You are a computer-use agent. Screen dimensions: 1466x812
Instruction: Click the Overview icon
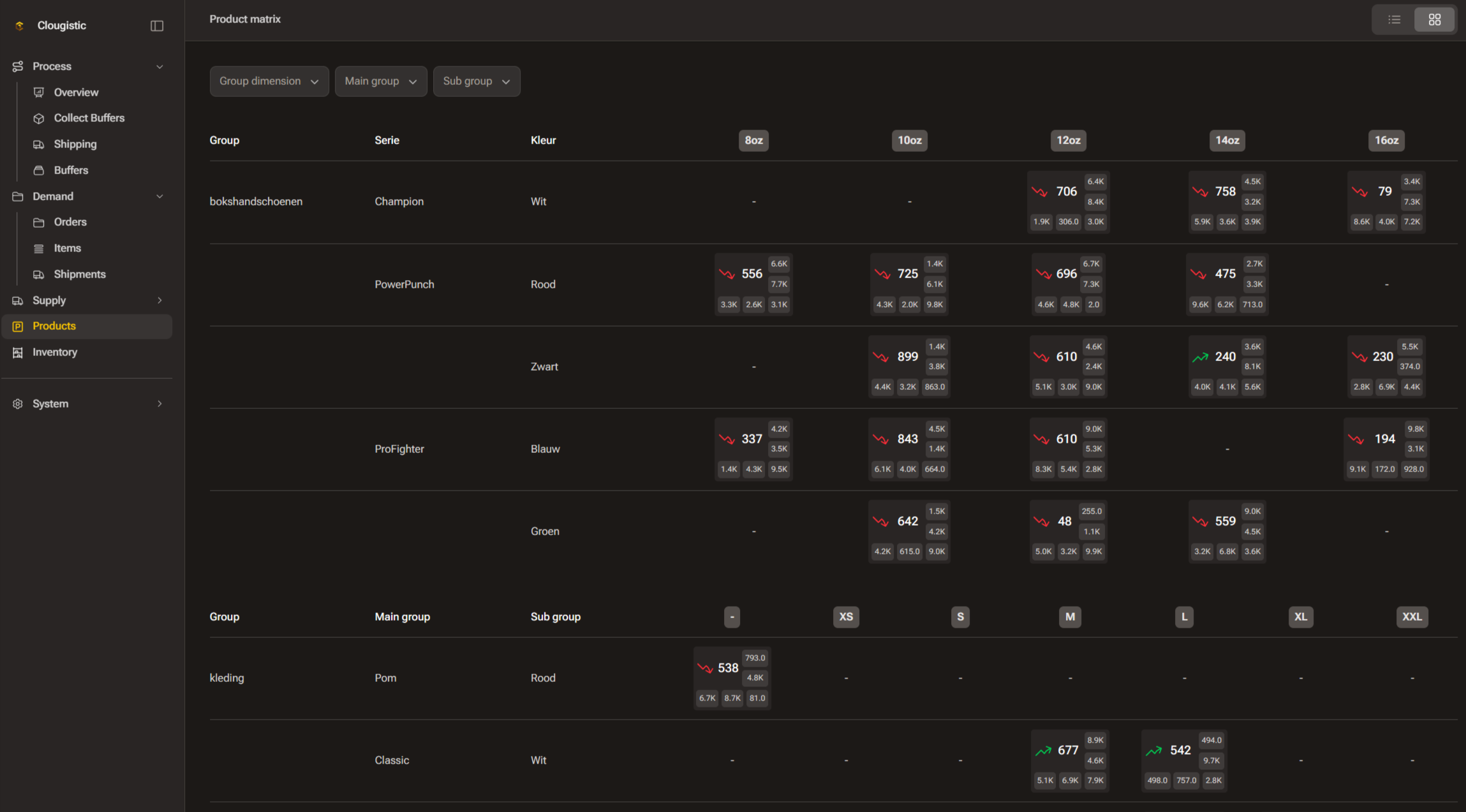(39, 92)
